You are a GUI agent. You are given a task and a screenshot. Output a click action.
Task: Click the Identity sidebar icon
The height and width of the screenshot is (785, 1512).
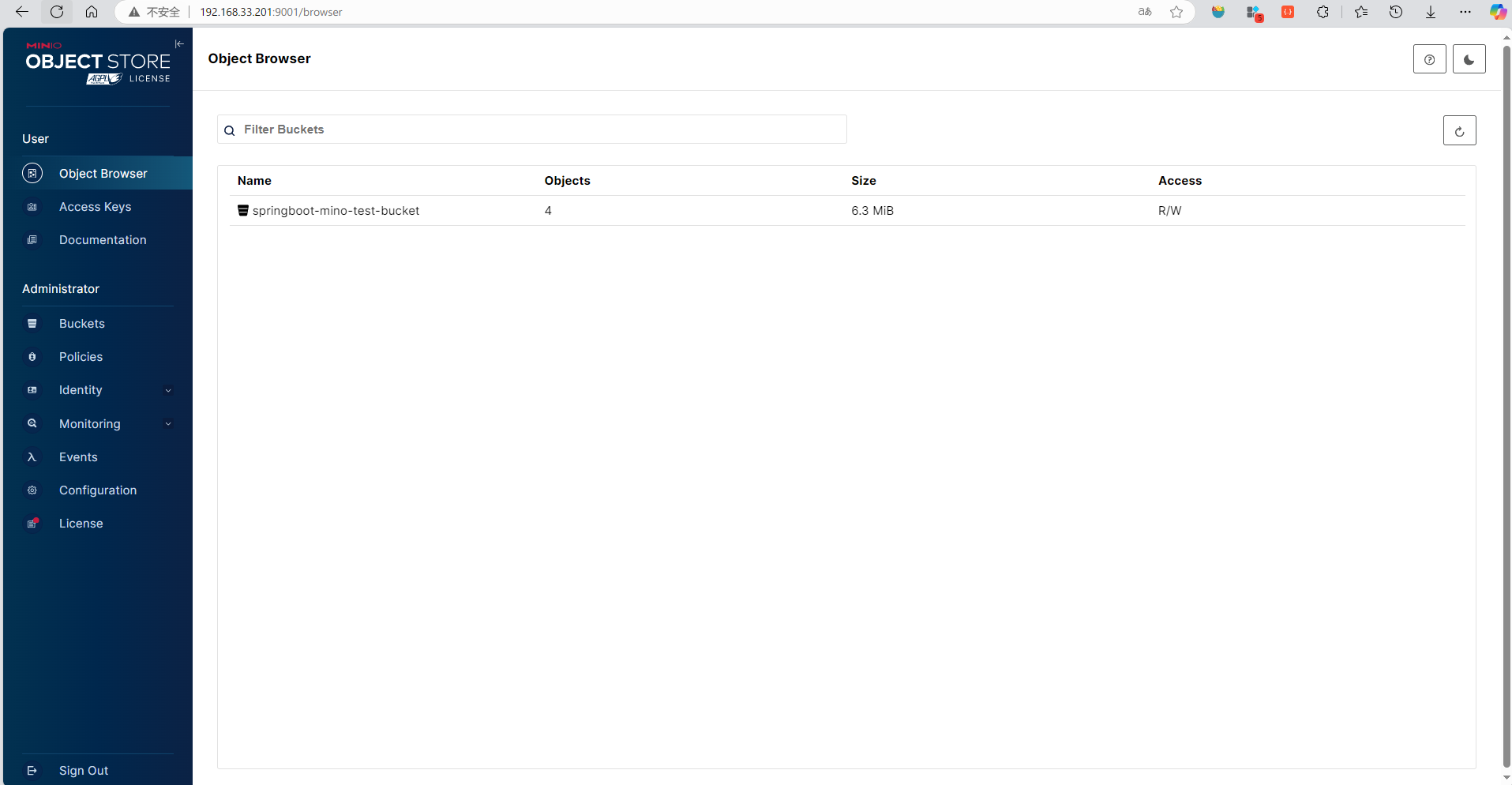pyautogui.click(x=32, y=390)
